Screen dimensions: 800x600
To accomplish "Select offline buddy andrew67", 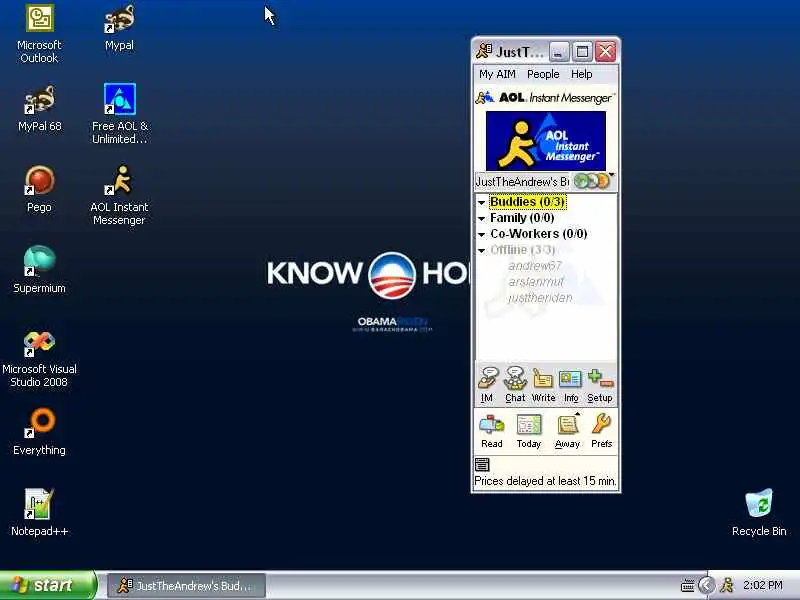I will click(534, 266).
